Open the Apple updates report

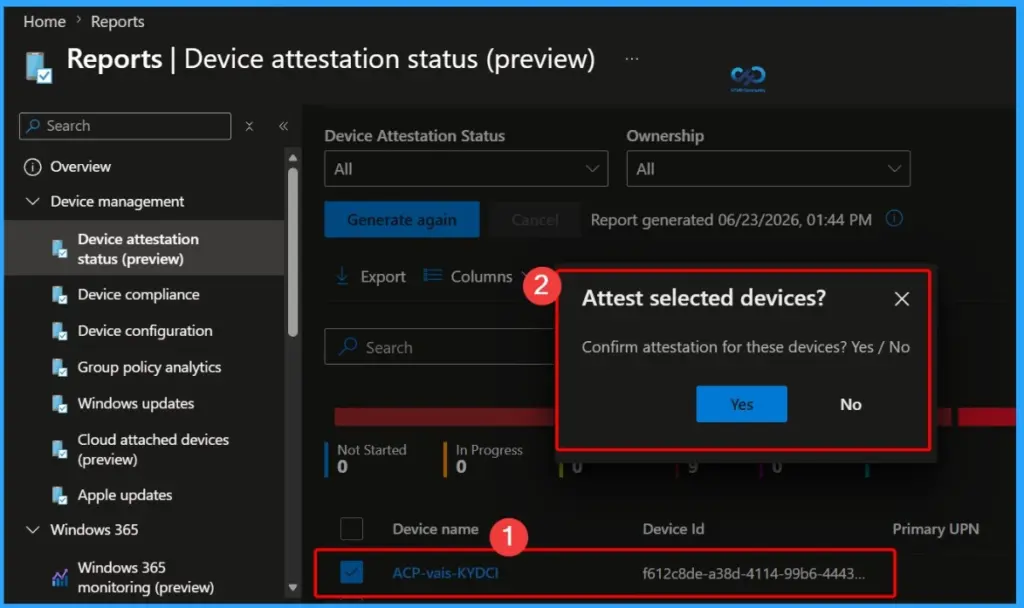[x=125, y=495]
